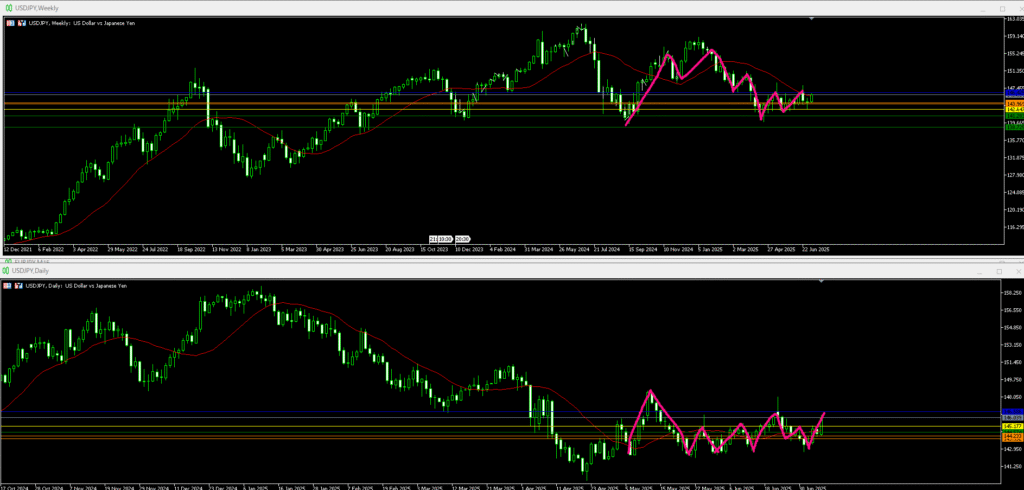Viewport: 1024px width, 490px height.
Task: Click '12 Dec 2021' date on Weekly time axis
Action: (16, 250)
